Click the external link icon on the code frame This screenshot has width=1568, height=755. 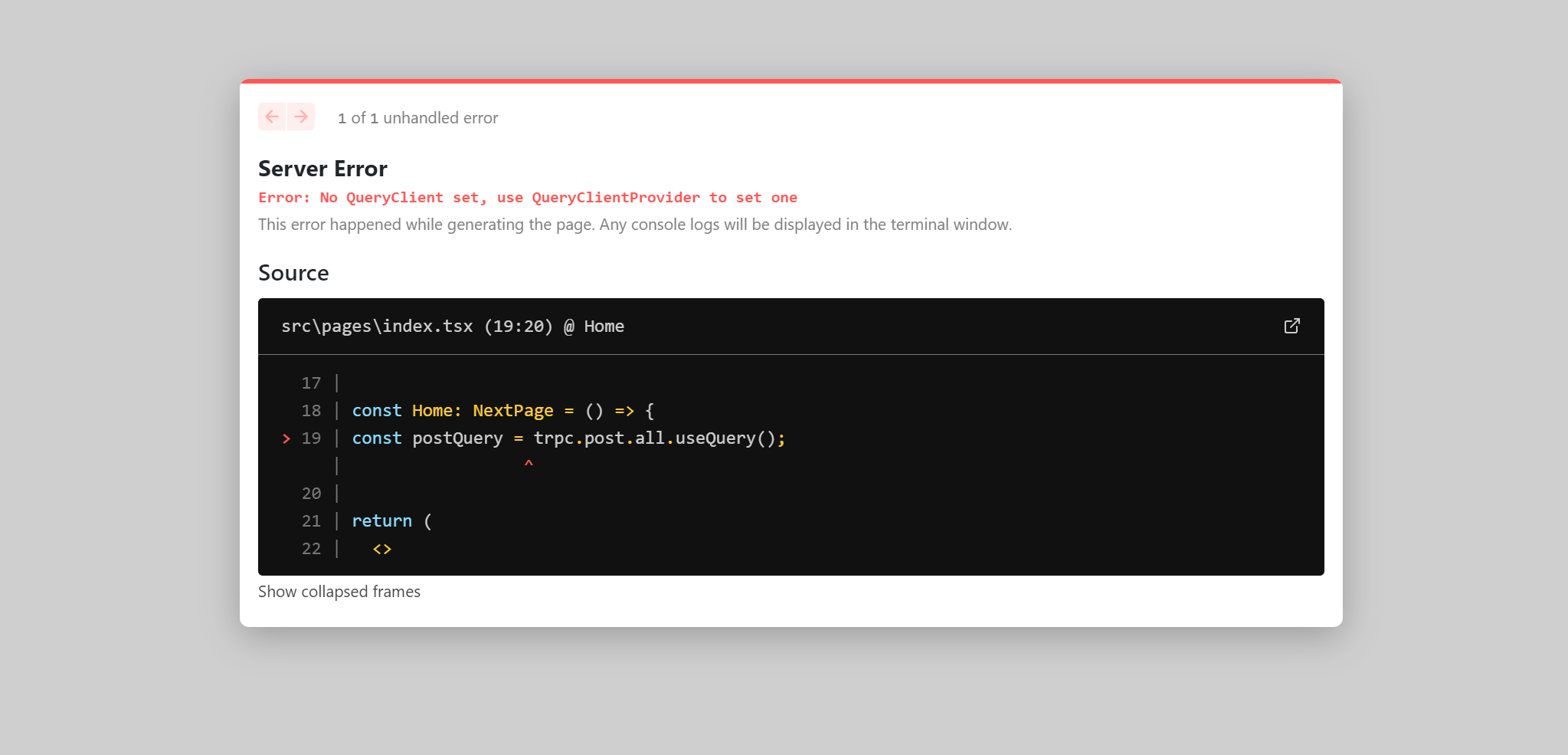(1291, 326)
